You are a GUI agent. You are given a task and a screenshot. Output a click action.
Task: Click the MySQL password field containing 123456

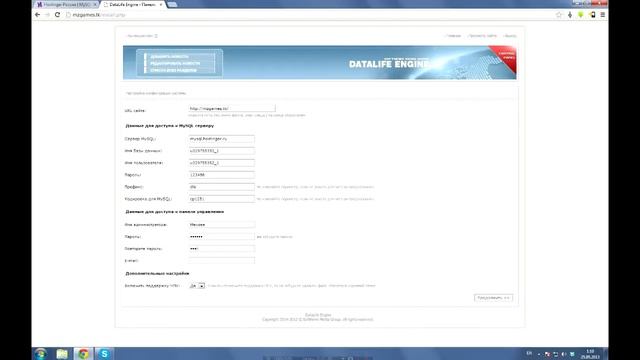coord(222,175)
